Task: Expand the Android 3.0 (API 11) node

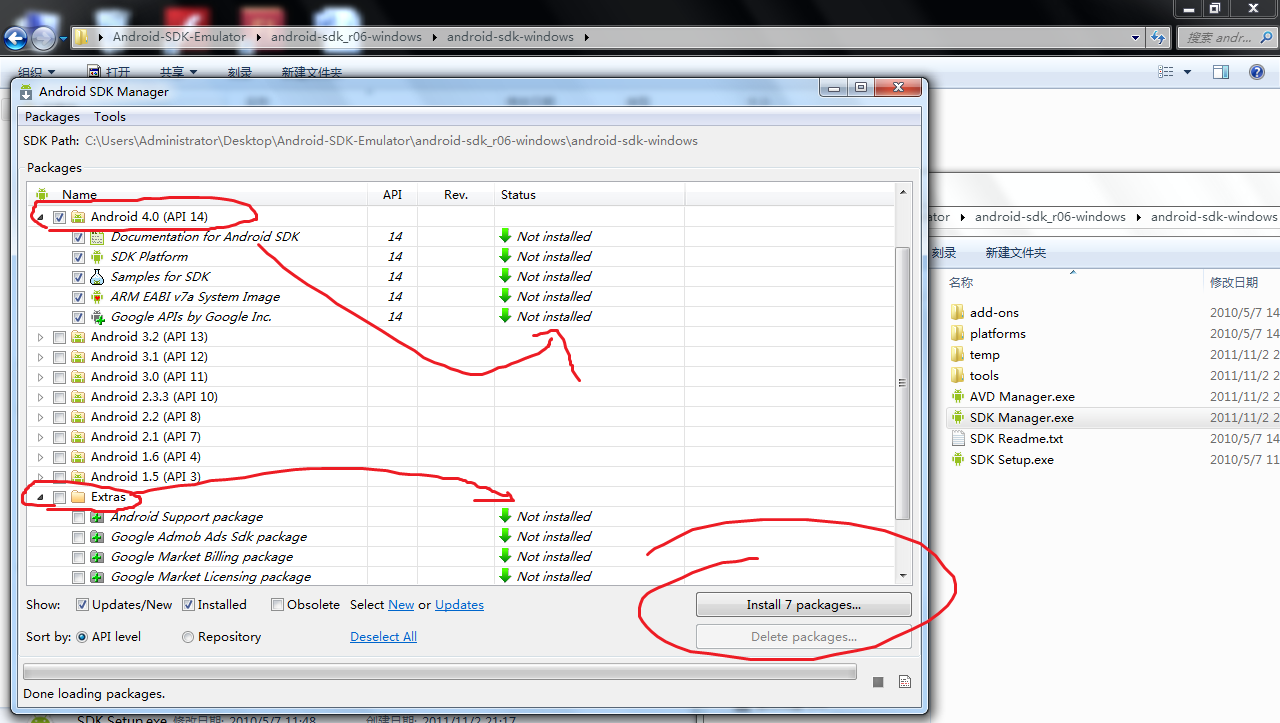Action: [40, 377]
